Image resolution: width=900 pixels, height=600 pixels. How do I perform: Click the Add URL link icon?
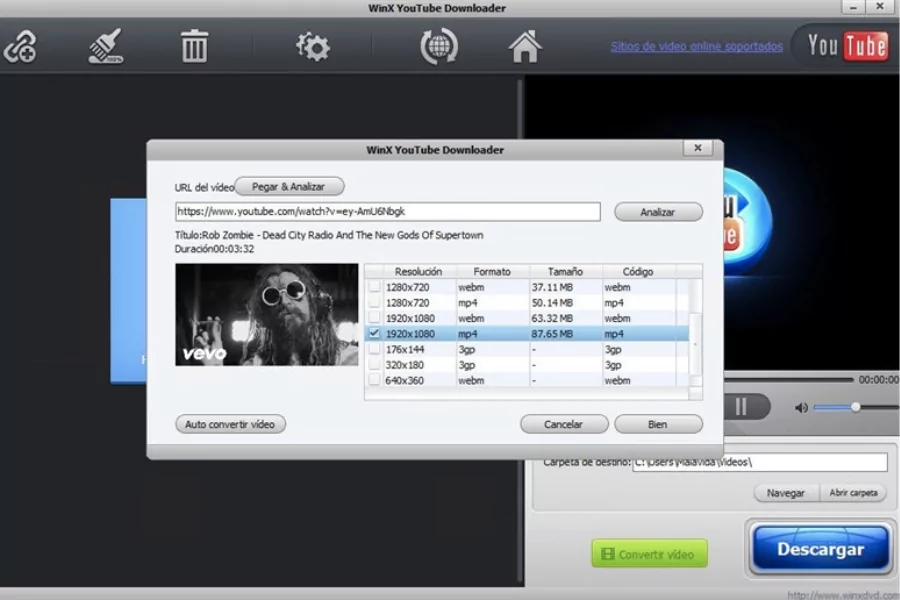[20, 47]
